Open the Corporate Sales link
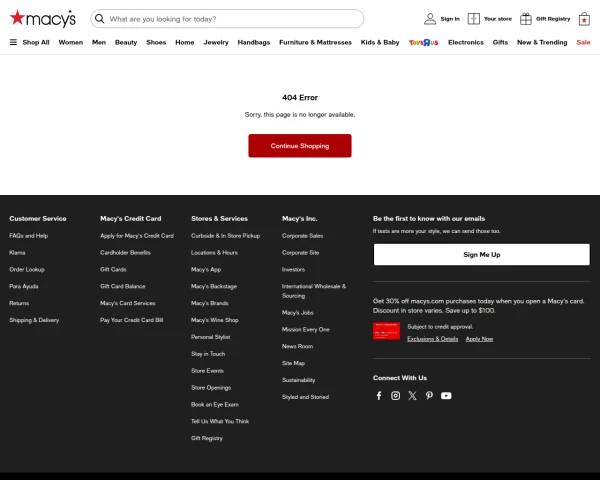This screenshot has width=600, height=480. tap(302, 236)
